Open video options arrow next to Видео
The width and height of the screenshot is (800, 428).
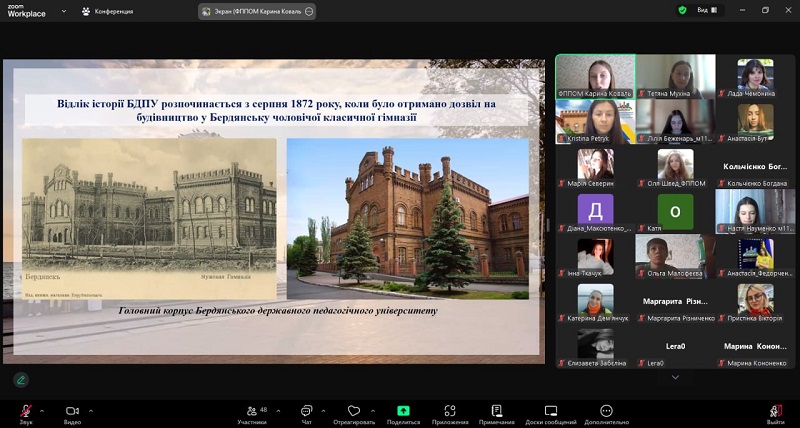91,411
